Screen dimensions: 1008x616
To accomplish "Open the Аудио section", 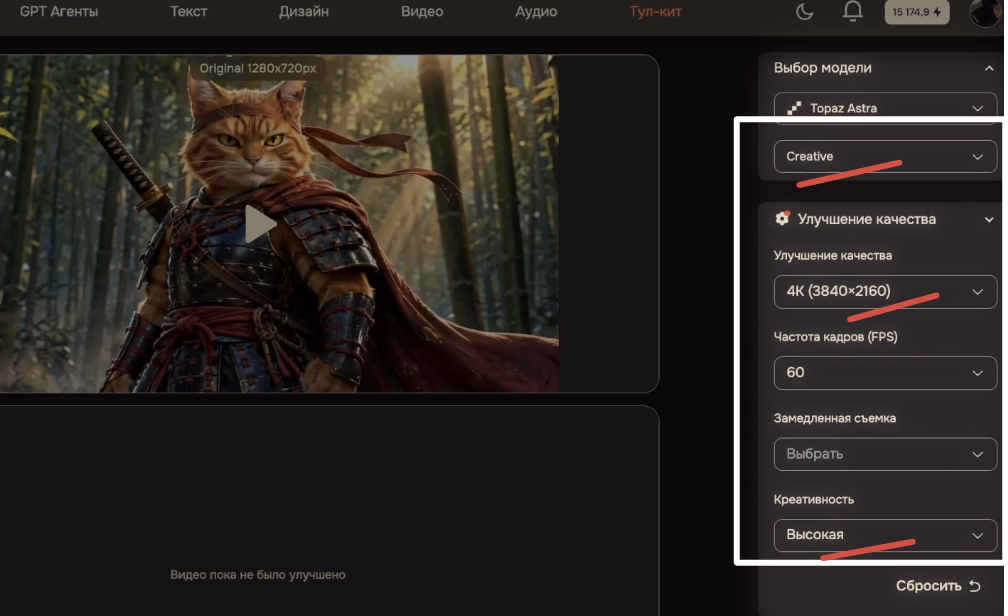I will (536, 12).
